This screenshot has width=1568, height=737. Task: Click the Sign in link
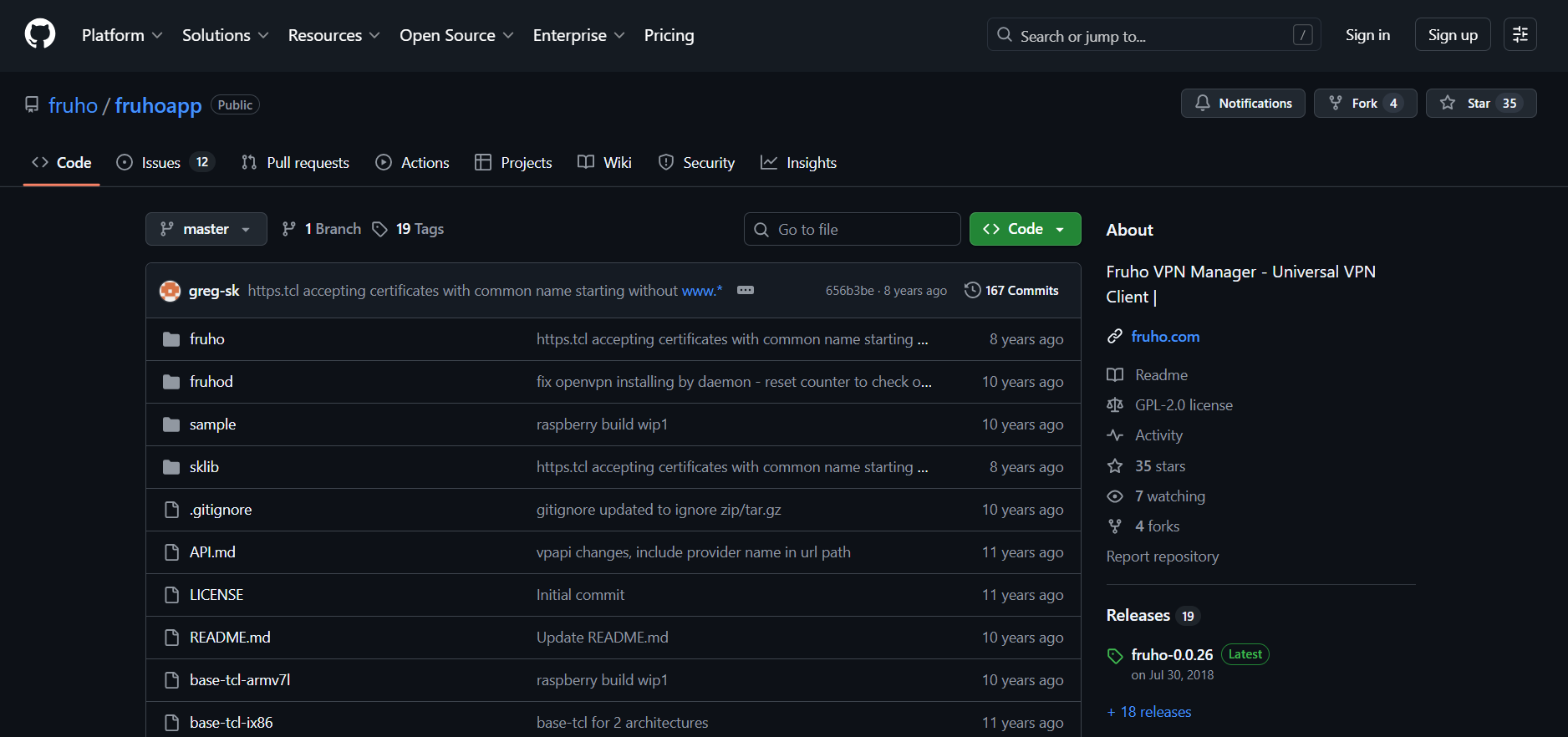[1368, 34]
